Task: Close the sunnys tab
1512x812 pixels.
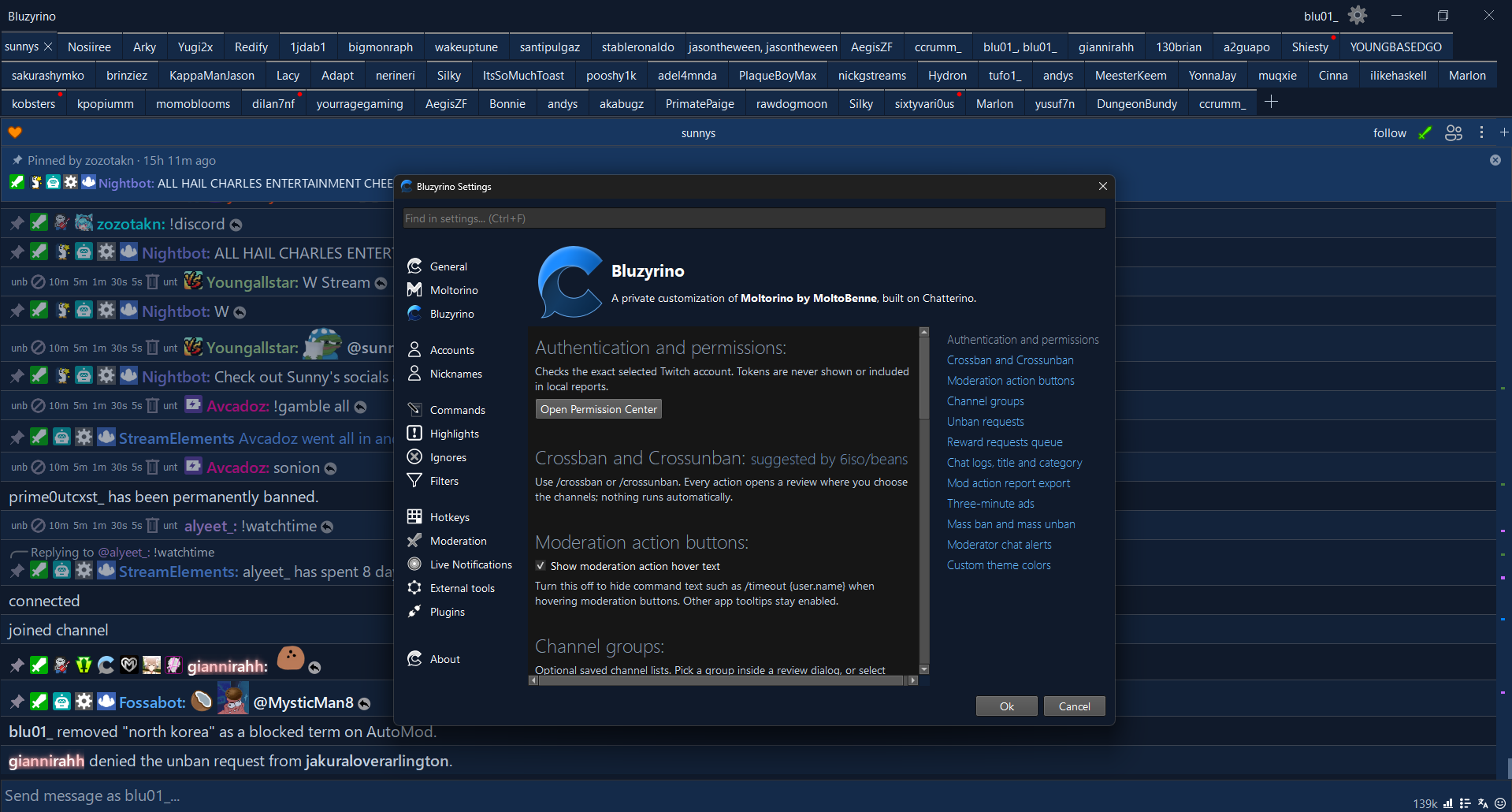Action: (48, 47)
